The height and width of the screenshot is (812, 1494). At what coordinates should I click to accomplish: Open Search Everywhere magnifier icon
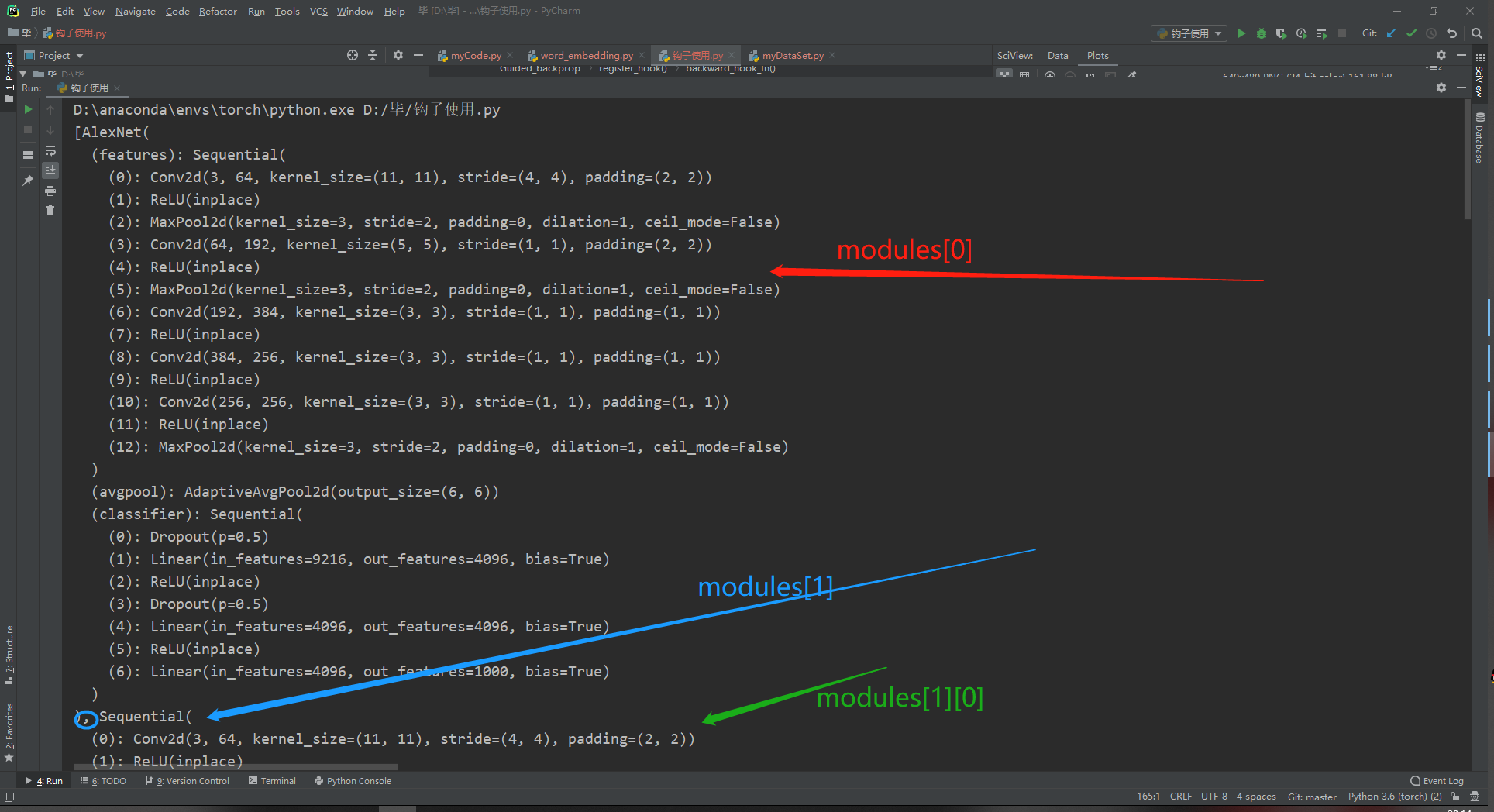tap(1477, 33)
